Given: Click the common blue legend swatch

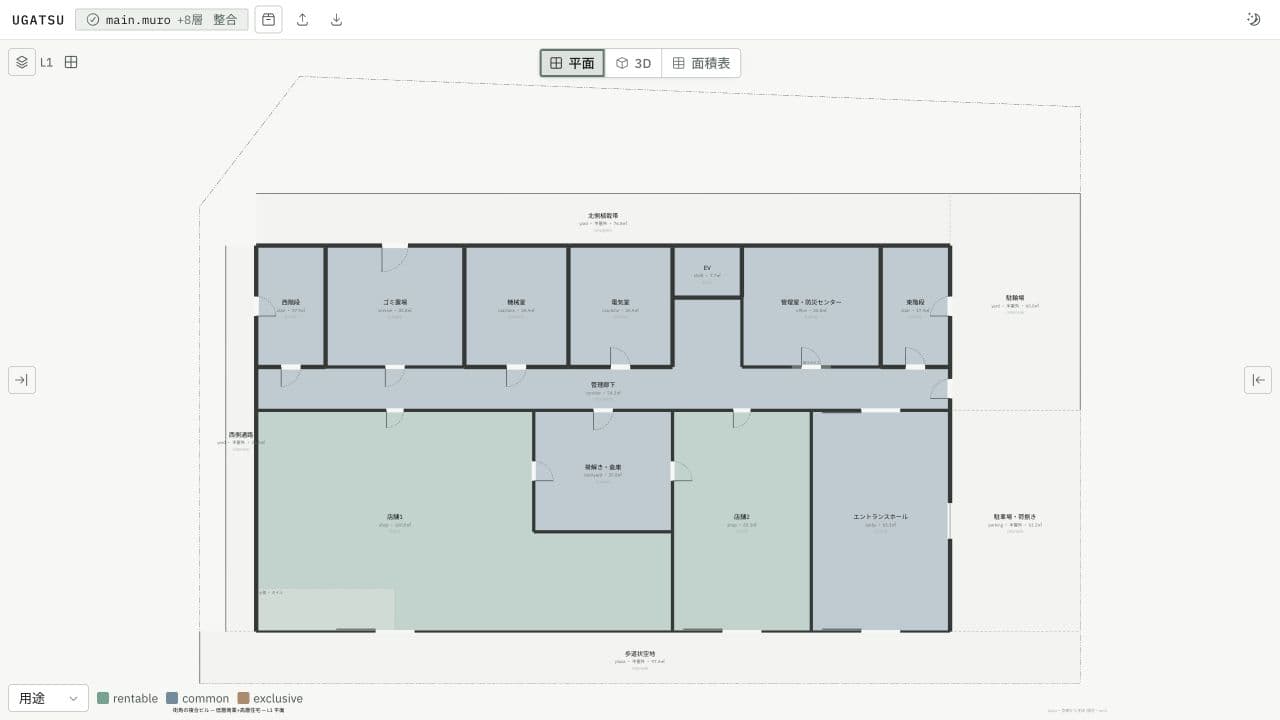Looking at the screenshot, I should [172, 698].
